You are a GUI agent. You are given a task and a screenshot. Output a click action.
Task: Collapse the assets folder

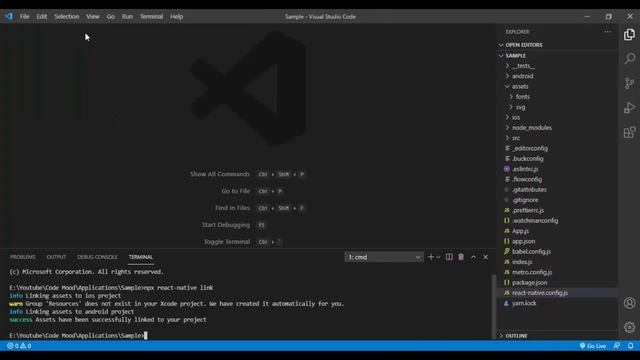click(558, 87)
